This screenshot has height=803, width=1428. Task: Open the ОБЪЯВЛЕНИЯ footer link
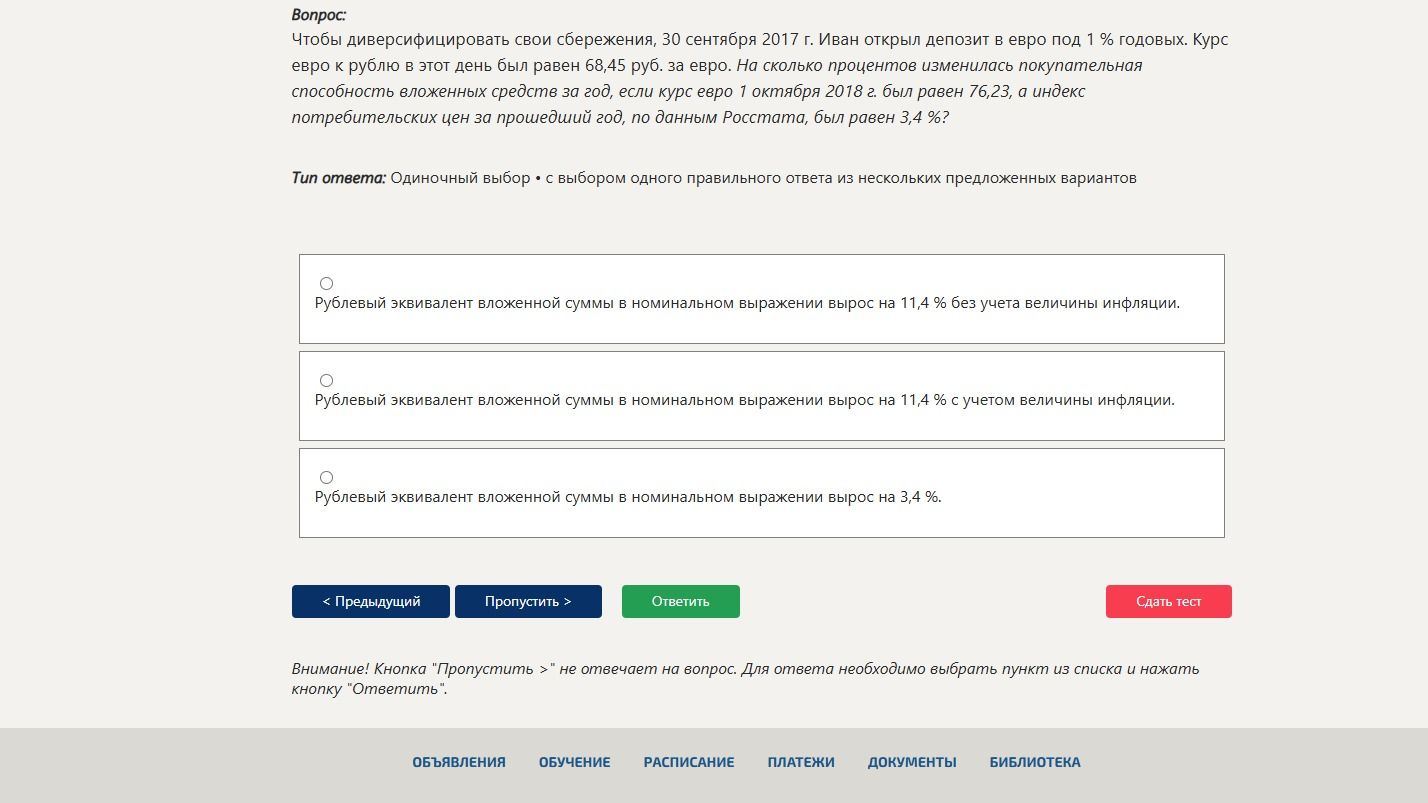point(459,762)
